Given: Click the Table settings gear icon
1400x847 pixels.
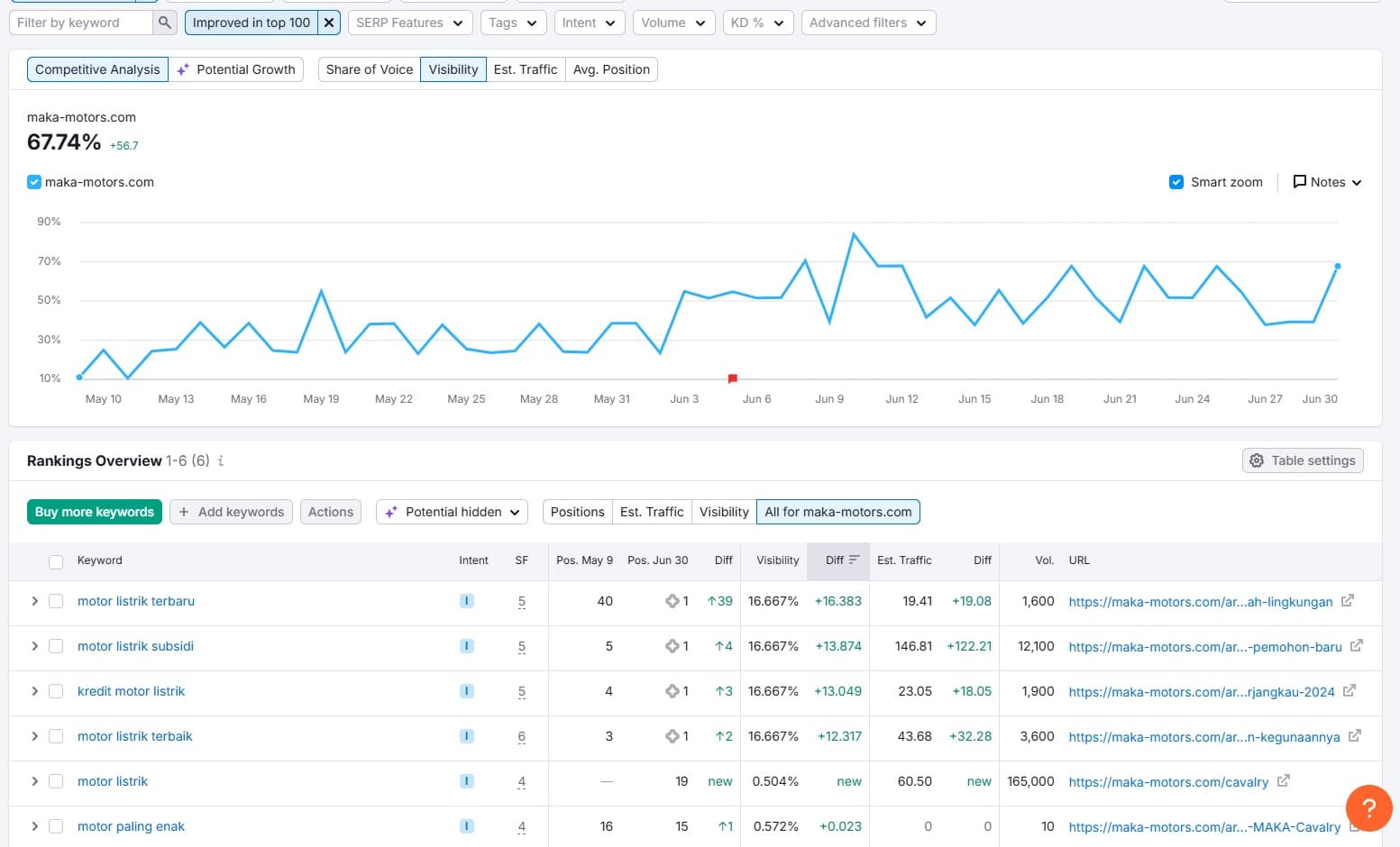Looking at the screenshot, I should (1257, 460).
